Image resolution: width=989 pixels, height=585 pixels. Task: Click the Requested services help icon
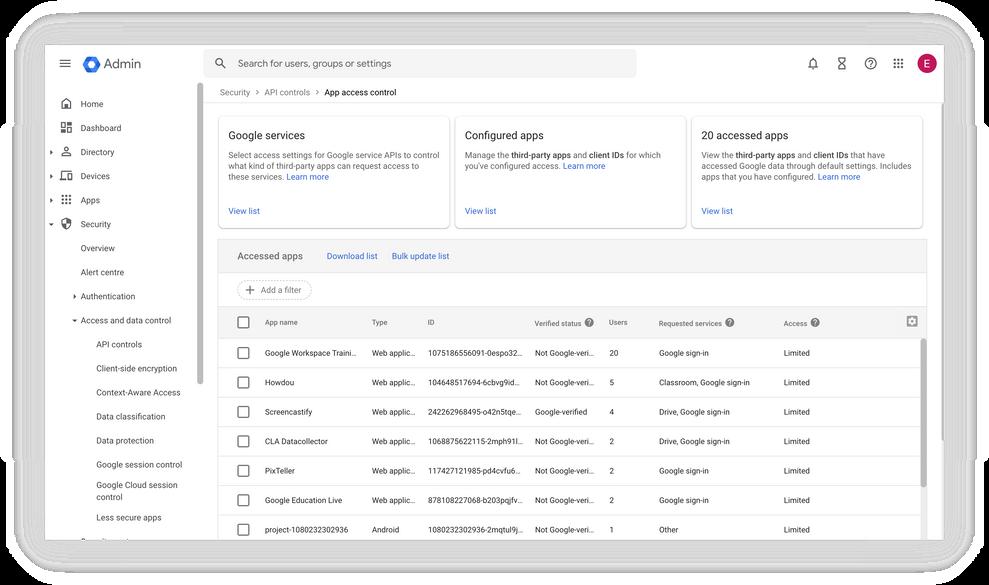730,322
